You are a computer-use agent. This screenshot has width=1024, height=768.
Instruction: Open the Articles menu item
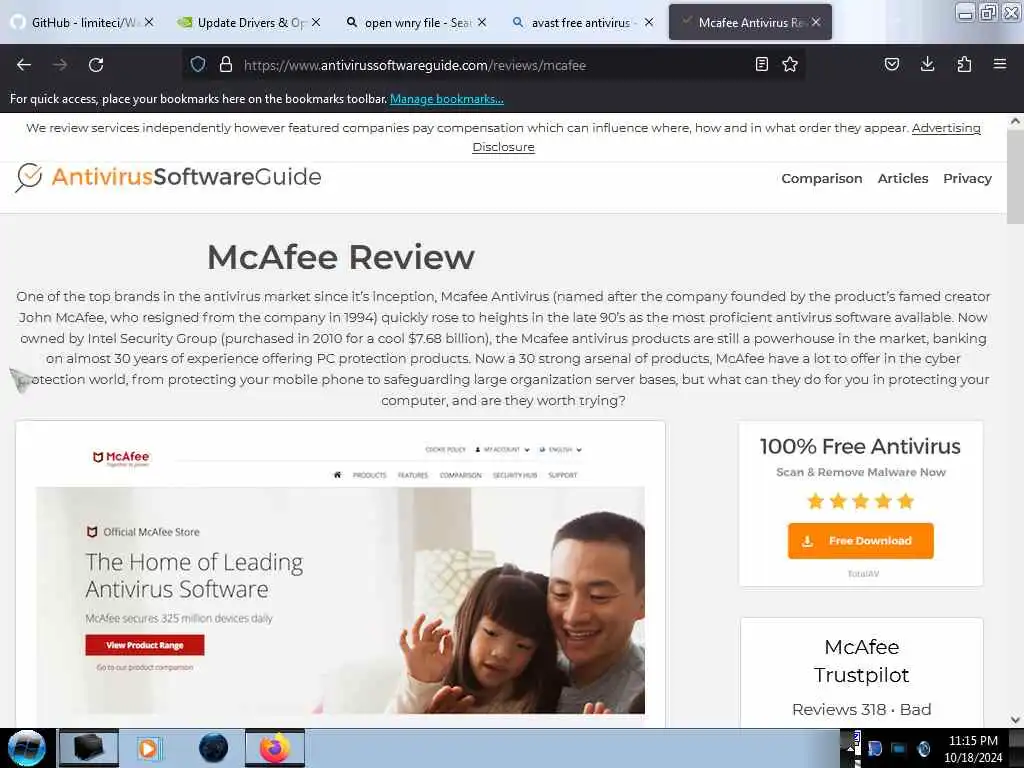click(x=903, y=178)
